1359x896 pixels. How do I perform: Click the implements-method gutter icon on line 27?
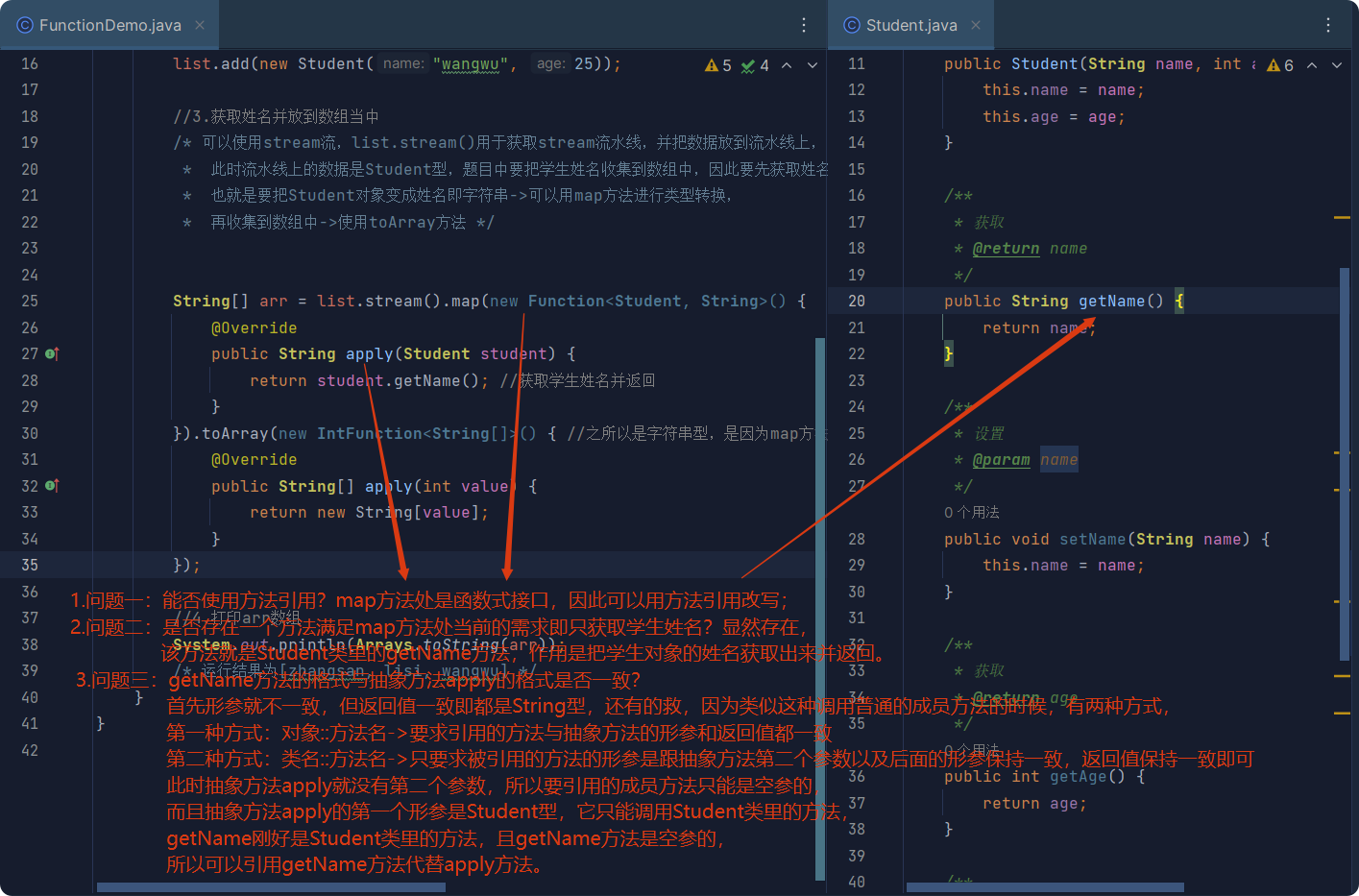[x=53, y=354]
